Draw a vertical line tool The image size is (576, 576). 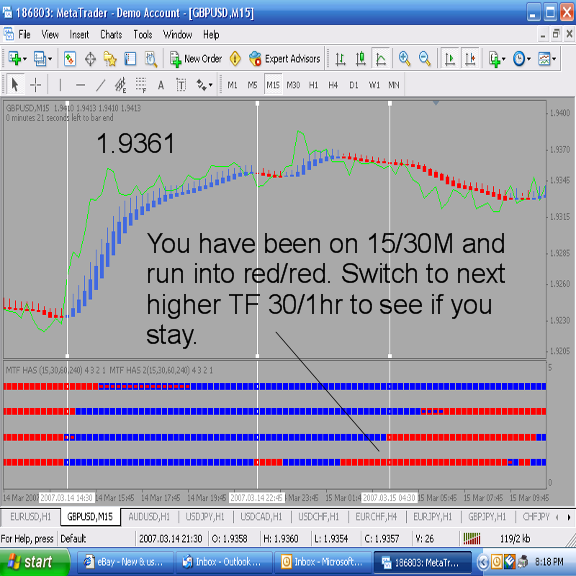point(60,85)
